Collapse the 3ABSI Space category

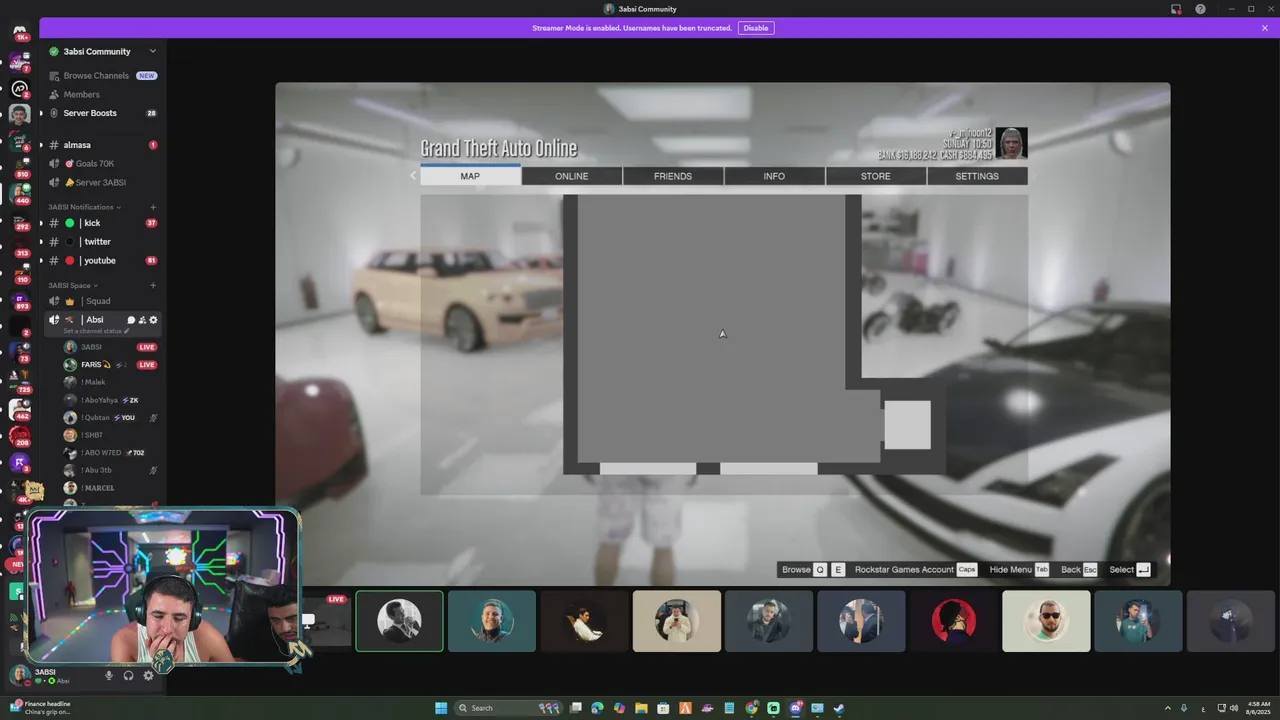72,285
